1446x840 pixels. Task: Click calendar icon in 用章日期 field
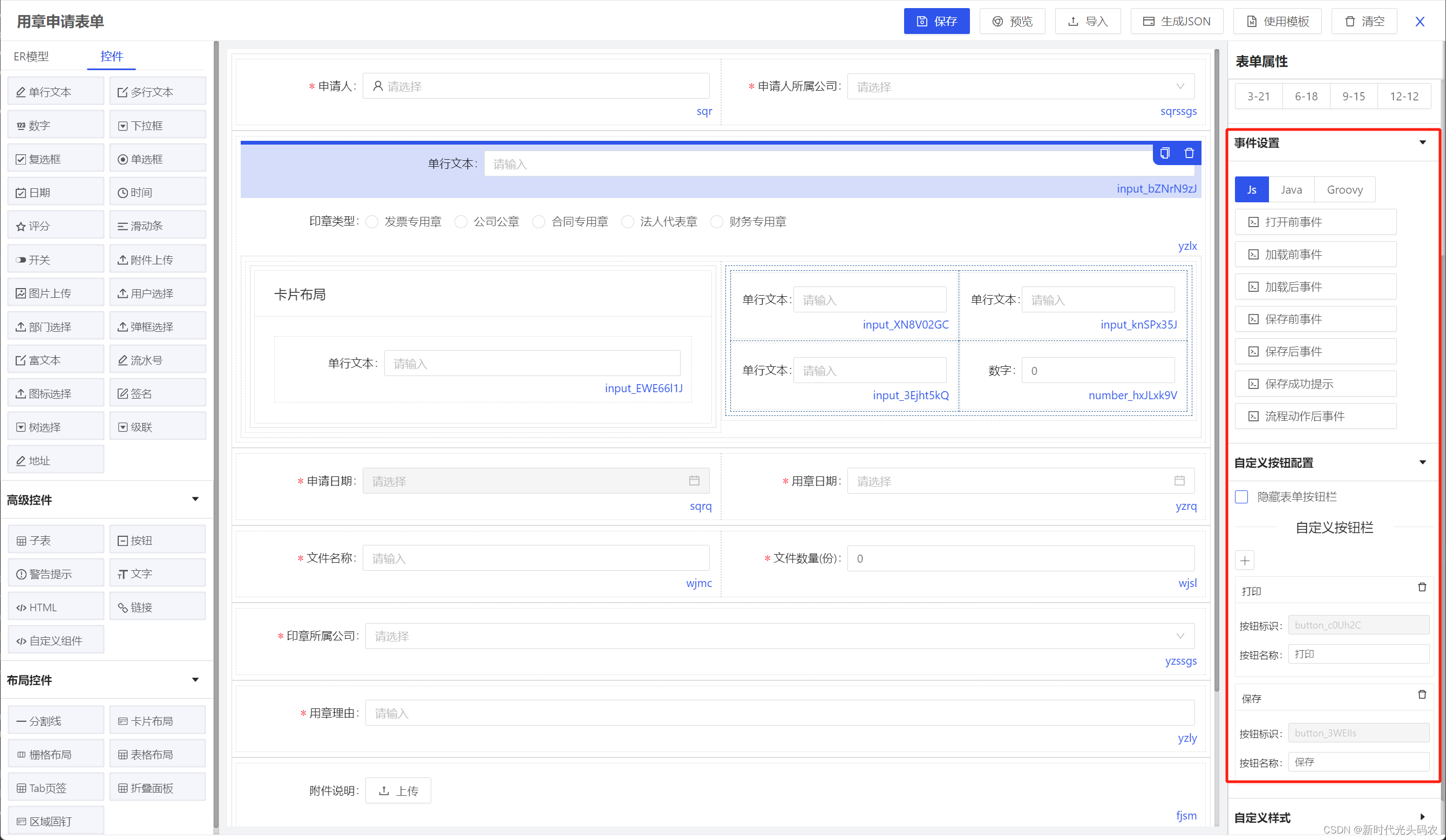pos(1179,481)
